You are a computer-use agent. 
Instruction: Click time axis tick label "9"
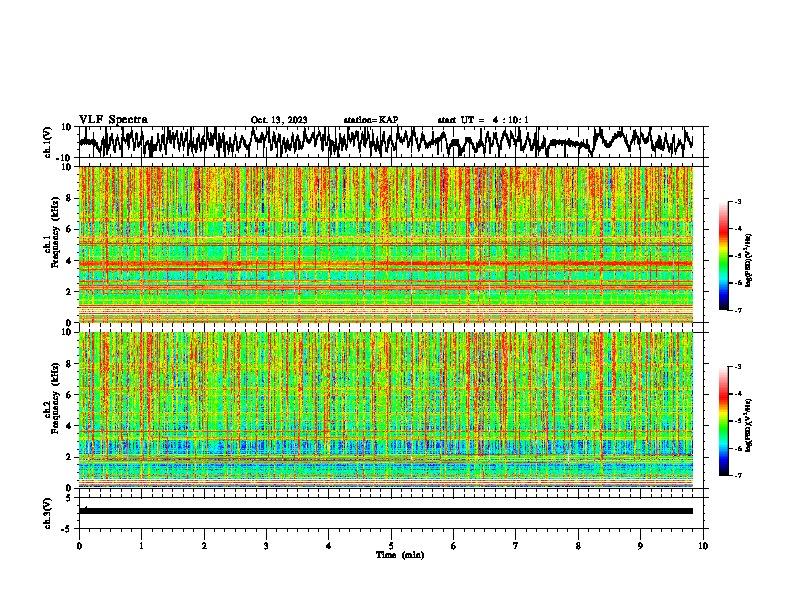[640, 546]
